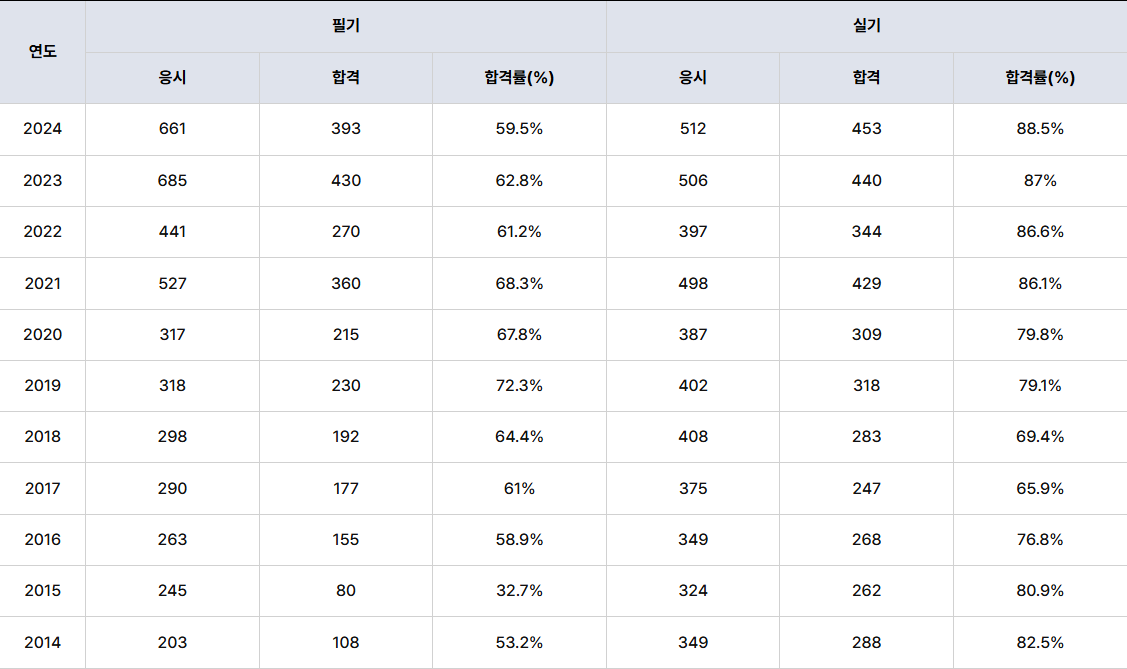Click 필기 응시 column header
This screenshot has width=1127, height=669.
coord(172,78)
